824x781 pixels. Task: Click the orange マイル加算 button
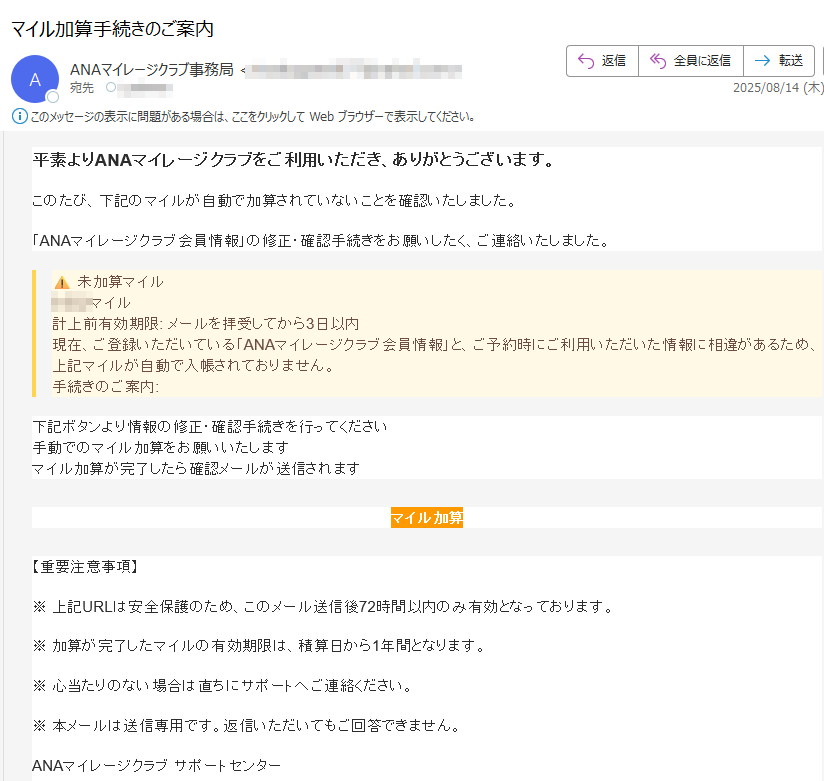pyautogui.click(x=427, y=518)
